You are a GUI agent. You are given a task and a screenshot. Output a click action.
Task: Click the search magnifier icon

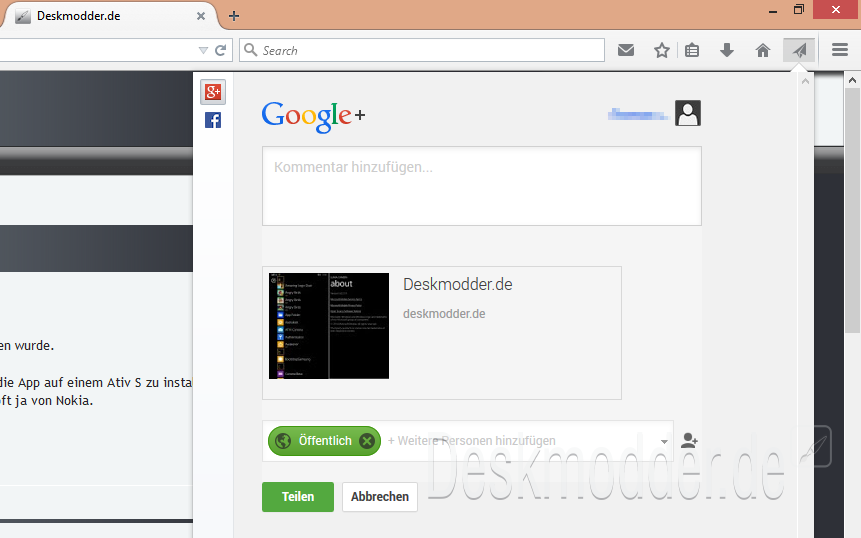pos(250,50)
